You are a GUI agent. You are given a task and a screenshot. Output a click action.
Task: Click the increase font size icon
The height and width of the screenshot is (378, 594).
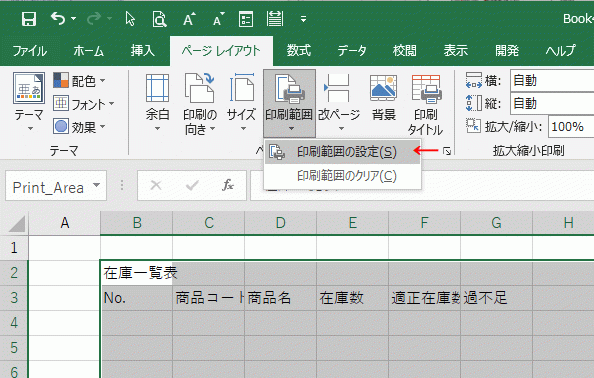pos(189,19)
